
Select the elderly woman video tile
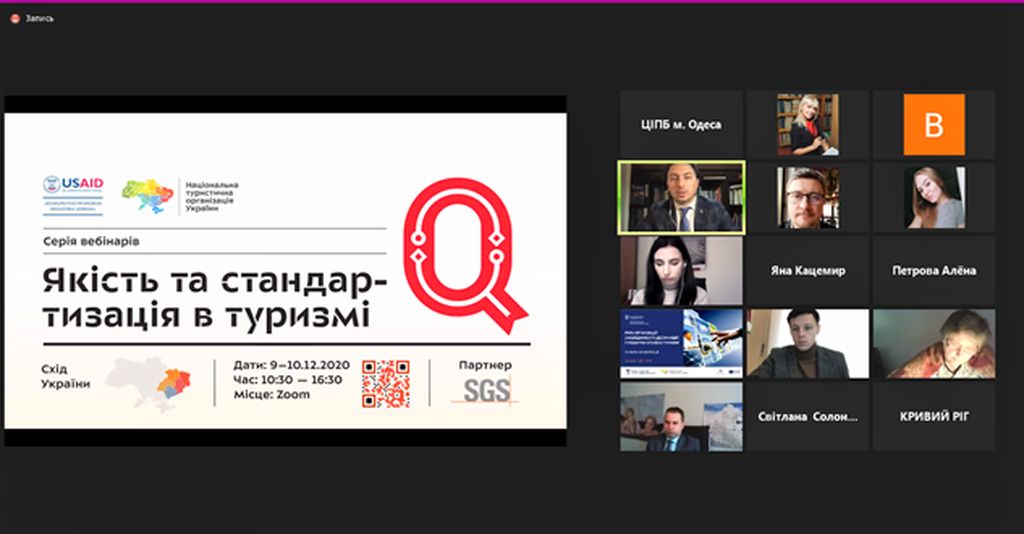click(934, 343)
